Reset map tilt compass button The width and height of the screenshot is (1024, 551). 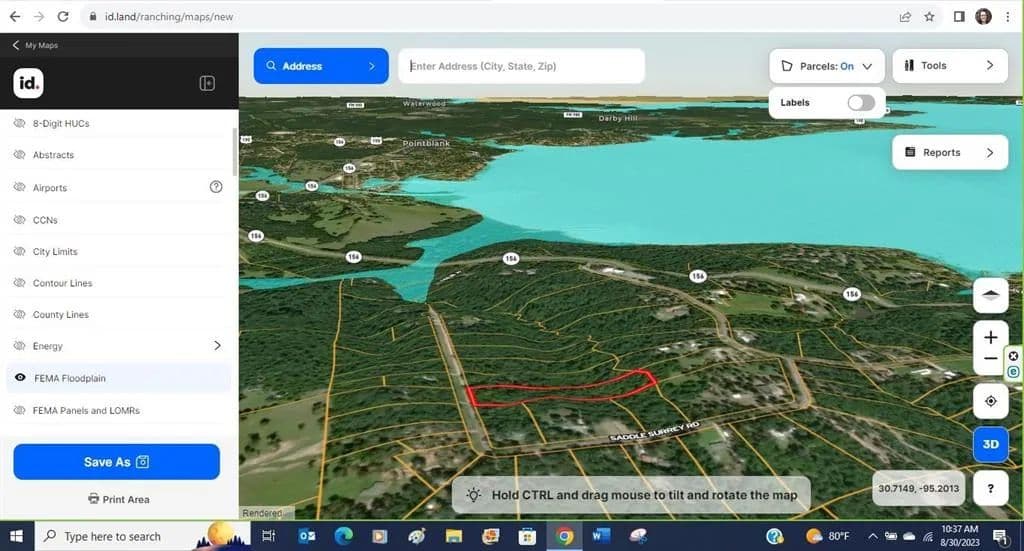(x=990, y=295)
